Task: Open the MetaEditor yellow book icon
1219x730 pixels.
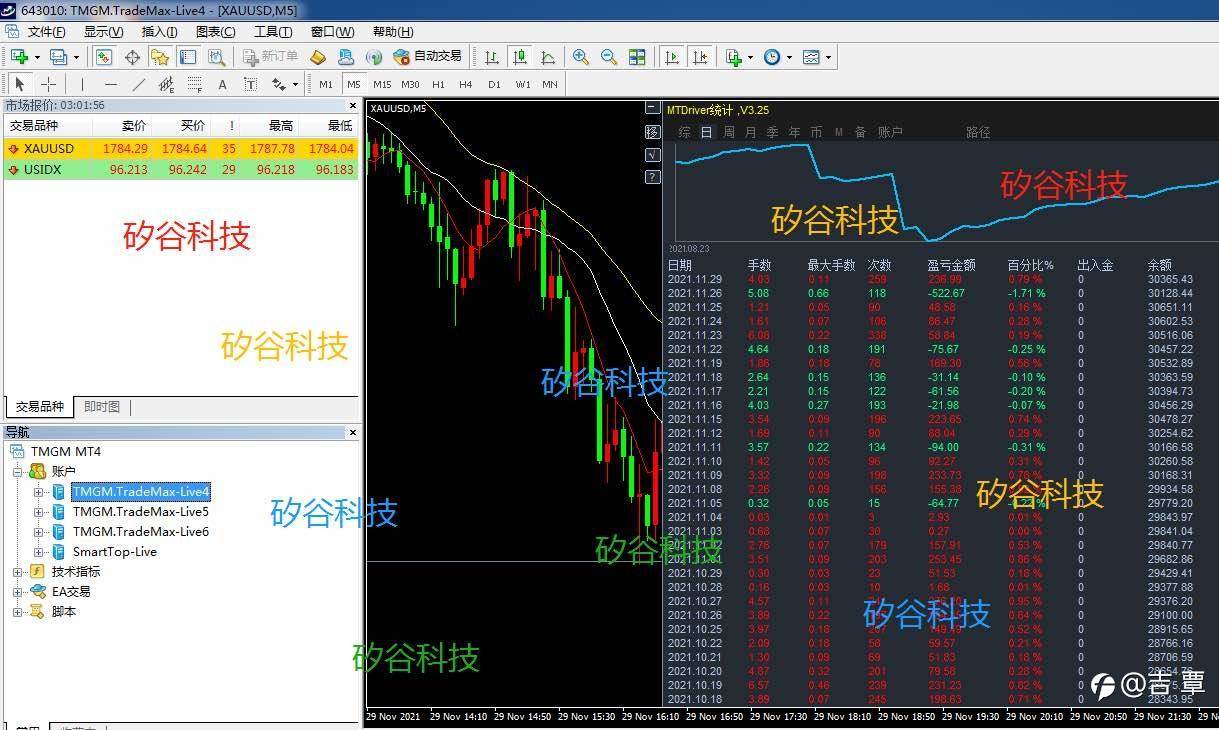Action: tap(318, 57)
